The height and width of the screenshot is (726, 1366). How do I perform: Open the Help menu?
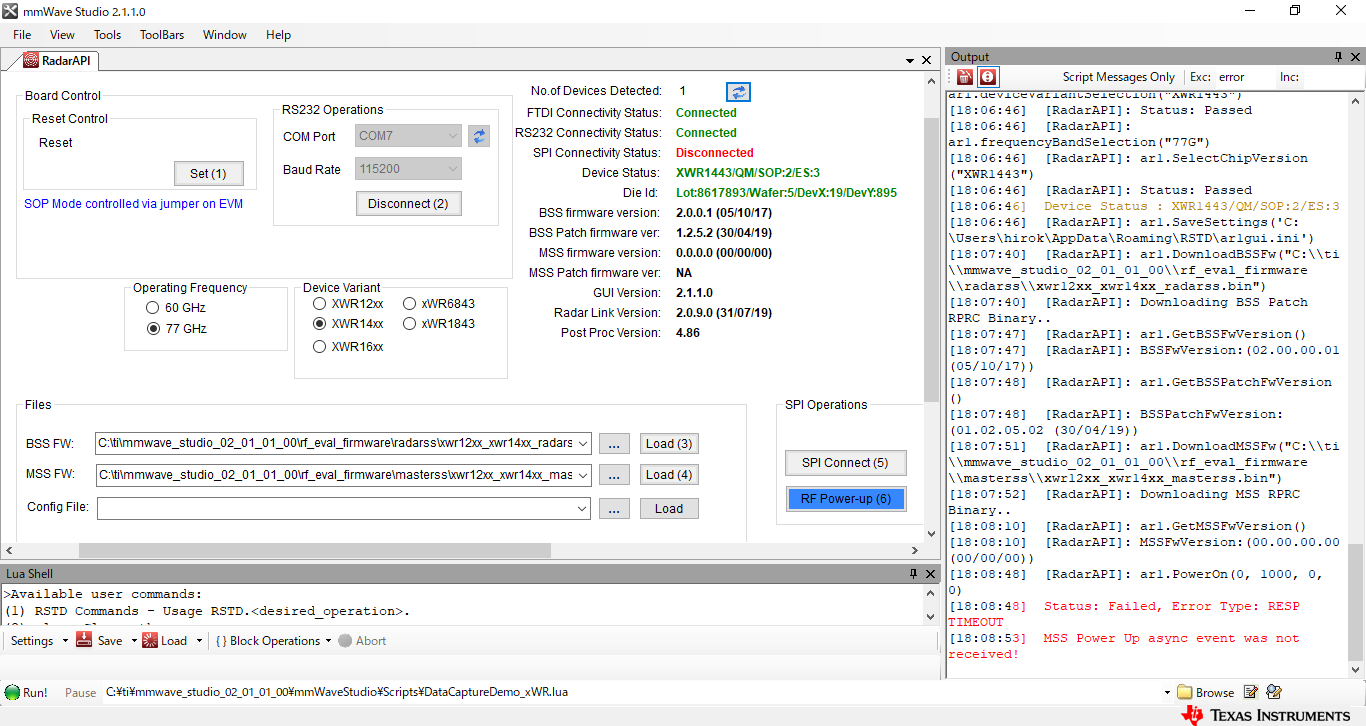click(x=278, y=35)
